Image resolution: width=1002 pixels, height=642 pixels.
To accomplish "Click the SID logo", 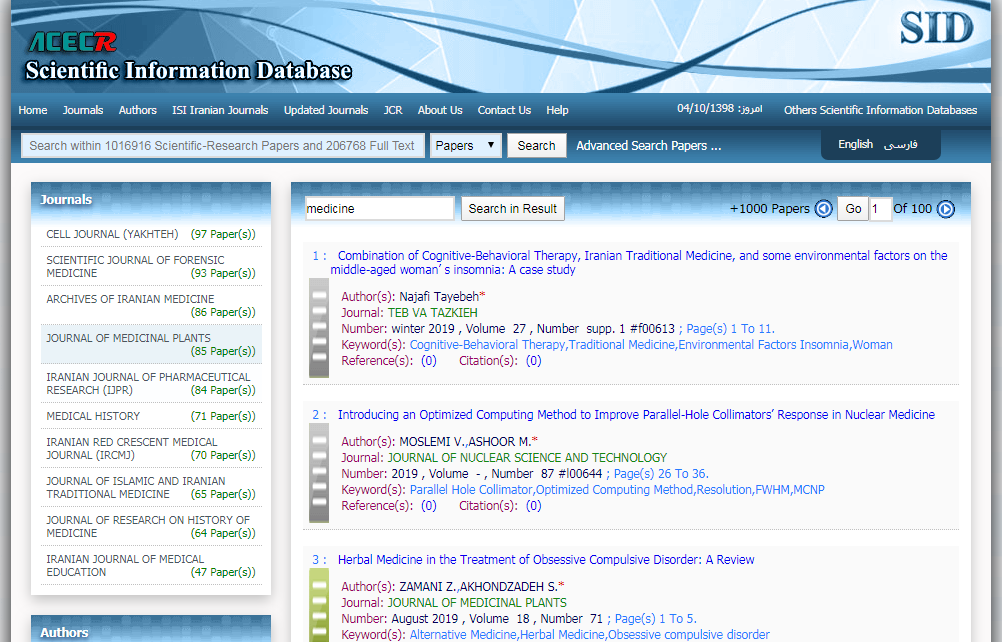I will (935, 28).
